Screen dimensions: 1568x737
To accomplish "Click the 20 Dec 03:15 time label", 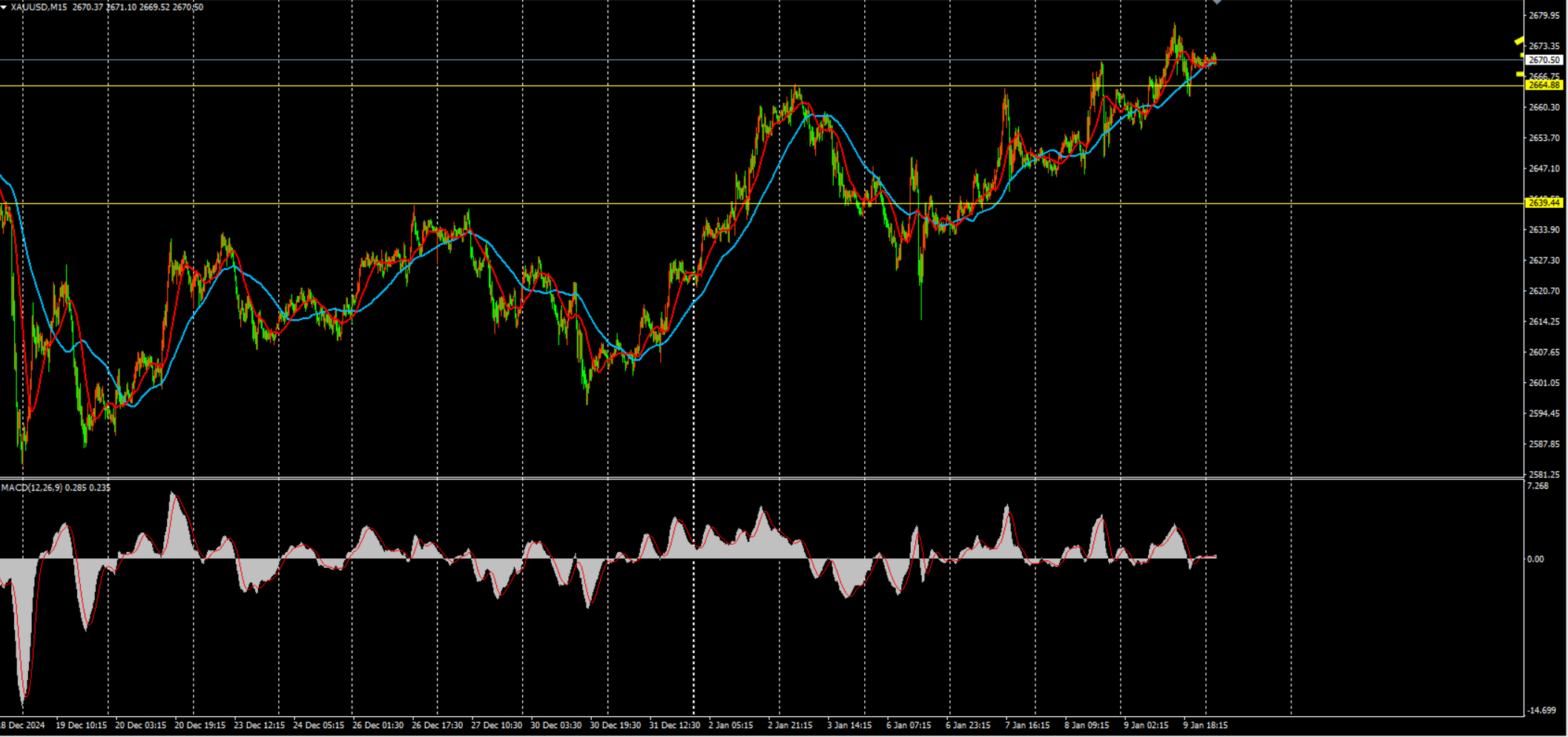I will tap(140, 726).
